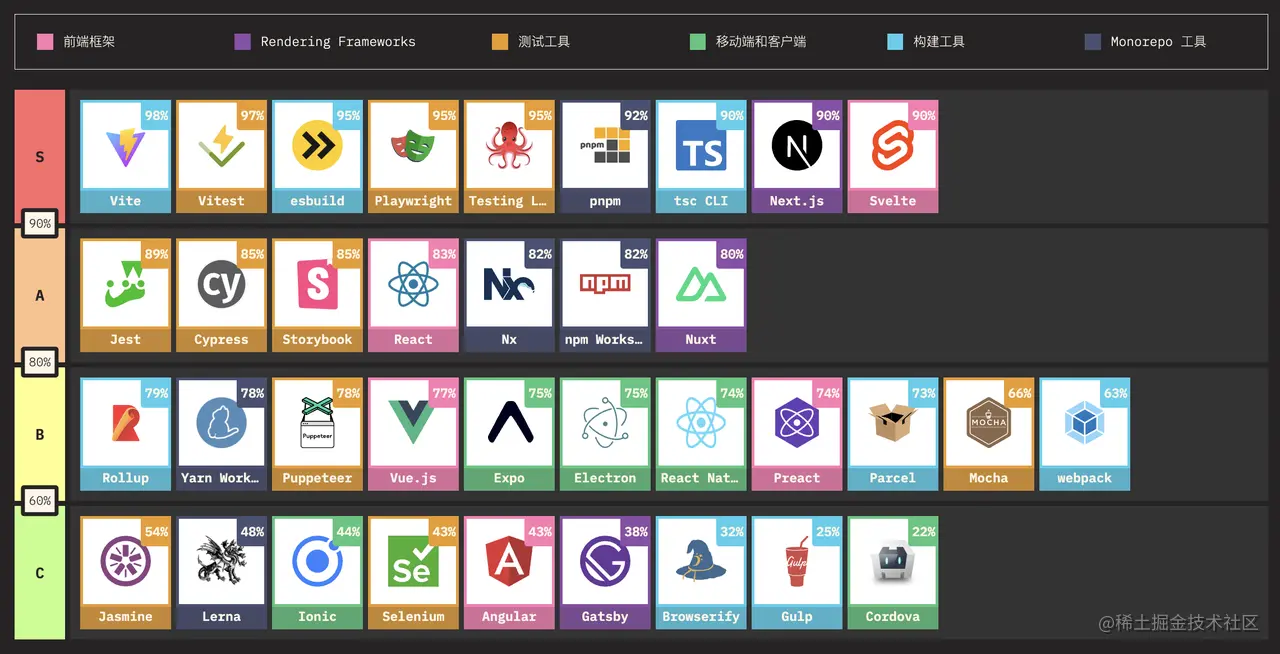The width and height of the screenshot is (1280, 654).
Task: Open the tsc CLI TypeScript icon
Action: [x=701, y=146]
